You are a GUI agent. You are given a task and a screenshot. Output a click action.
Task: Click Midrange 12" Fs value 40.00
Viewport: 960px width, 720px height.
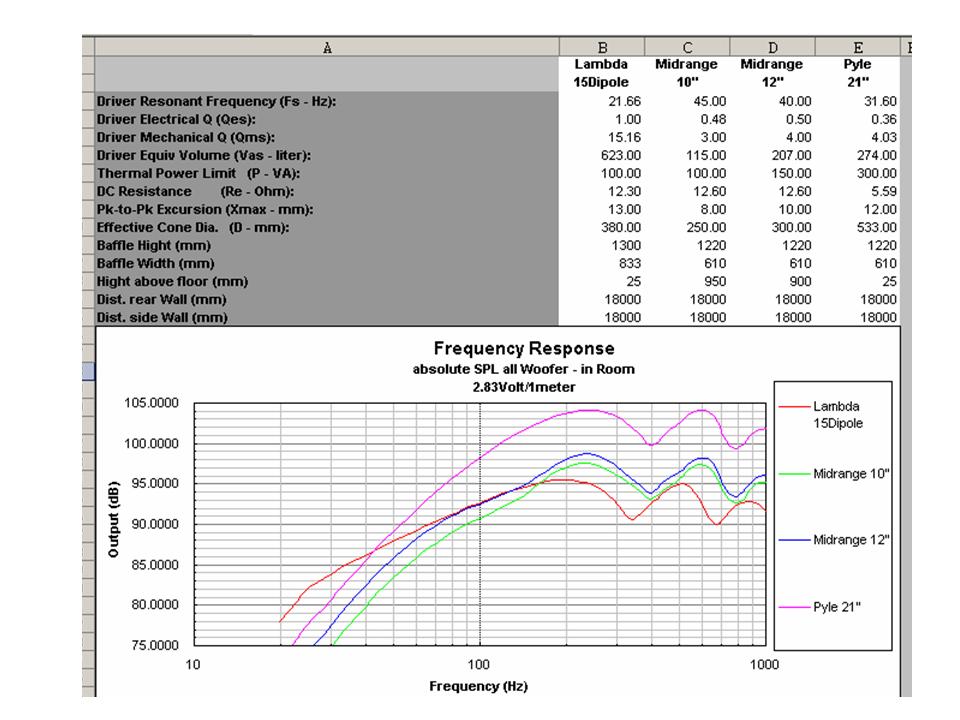click(795, 101)
